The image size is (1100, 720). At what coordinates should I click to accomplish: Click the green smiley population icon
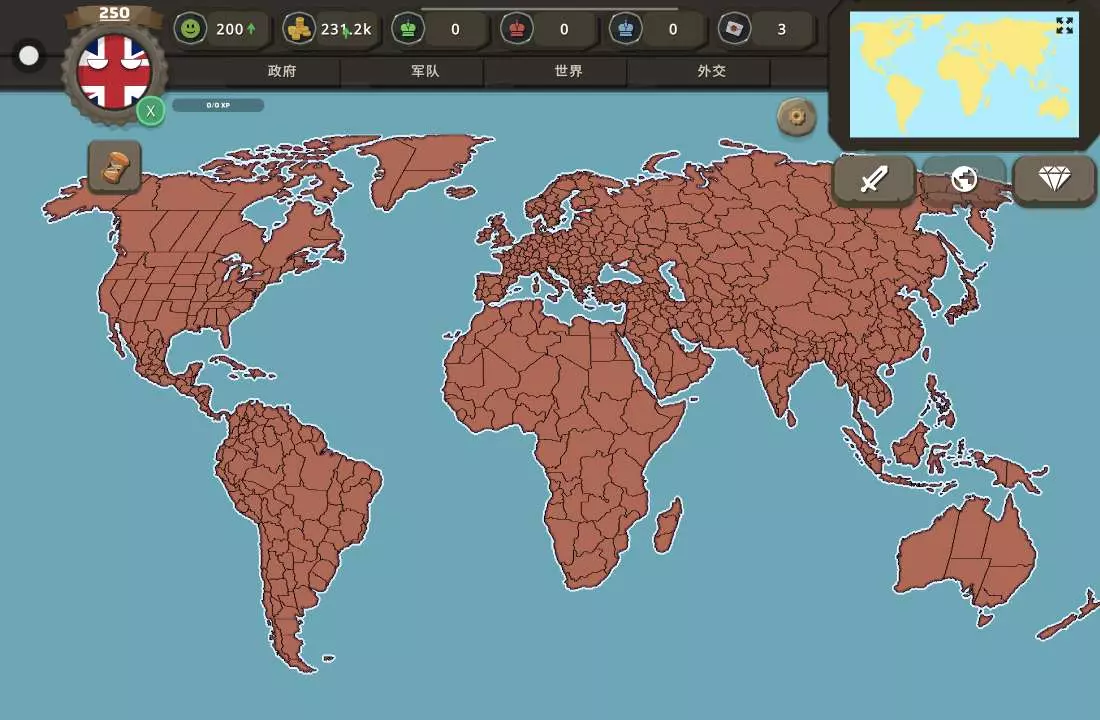(x=191, y=29)
